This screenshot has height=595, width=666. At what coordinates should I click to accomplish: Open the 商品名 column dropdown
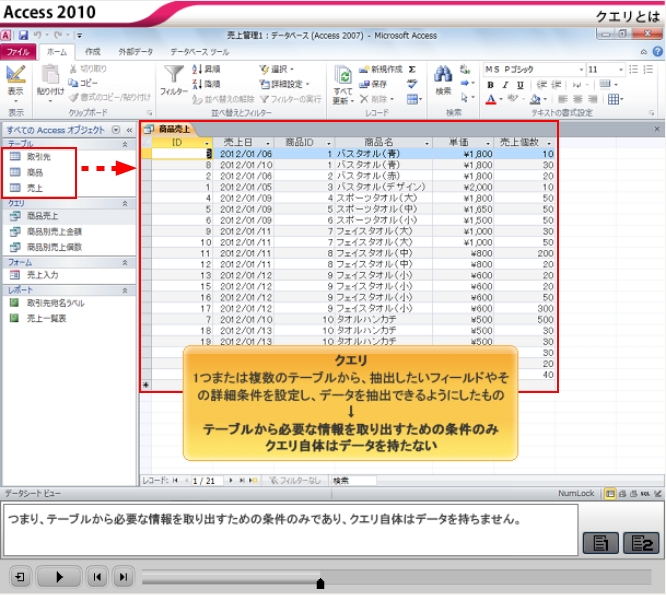click(426, 143)
